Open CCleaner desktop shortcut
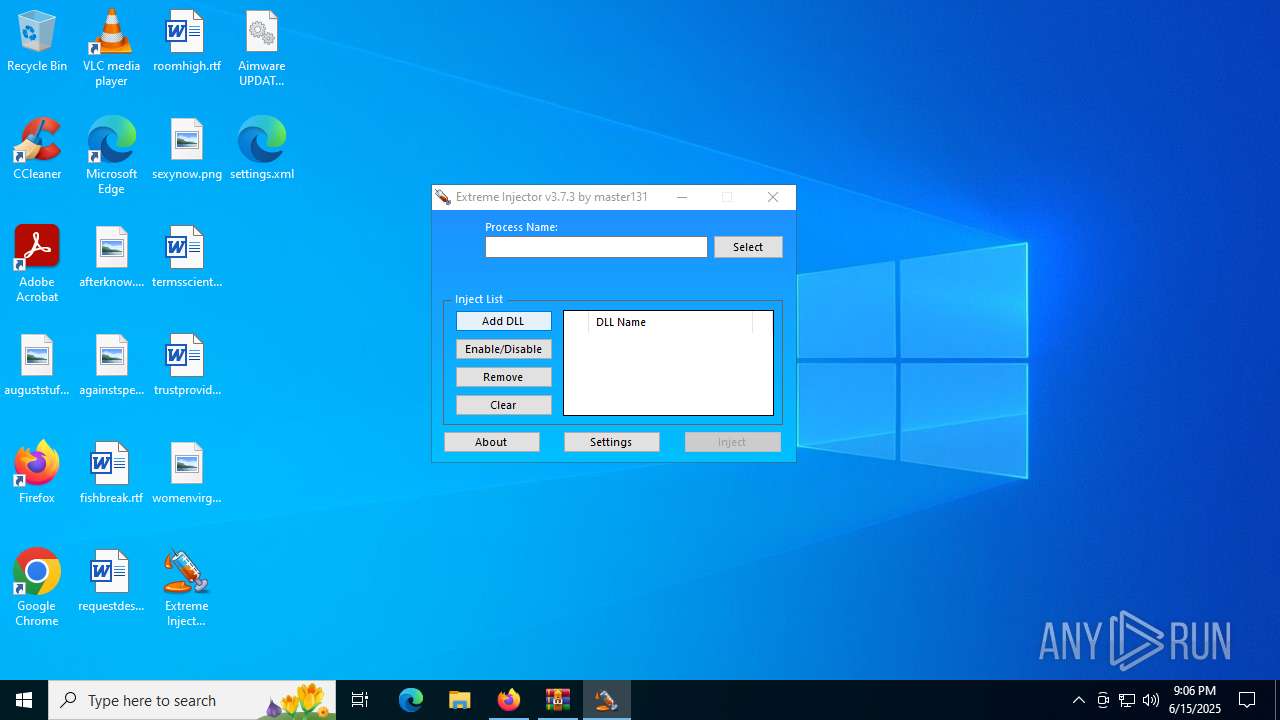The image size is (1280, 720). [37, 150]
